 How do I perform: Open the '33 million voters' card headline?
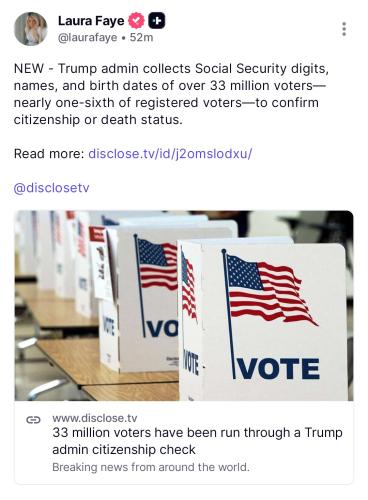(x=197, y=441)
